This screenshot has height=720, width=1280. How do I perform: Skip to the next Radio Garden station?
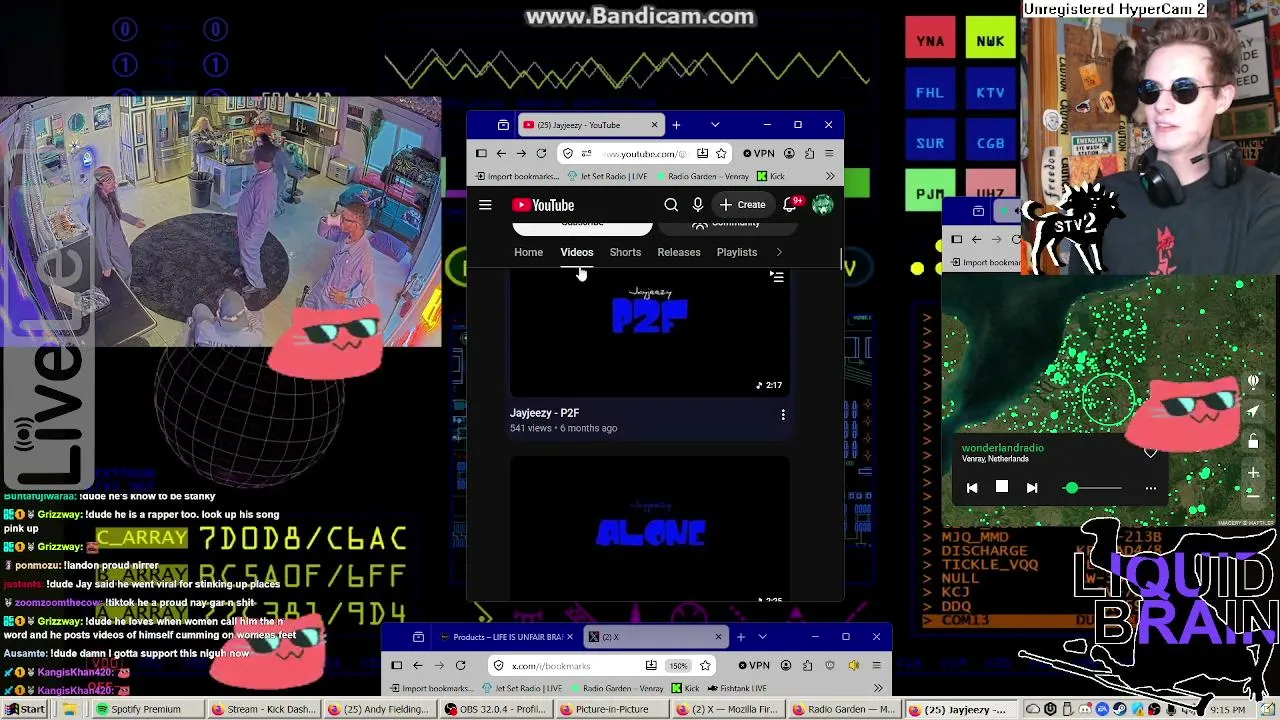1032,488
